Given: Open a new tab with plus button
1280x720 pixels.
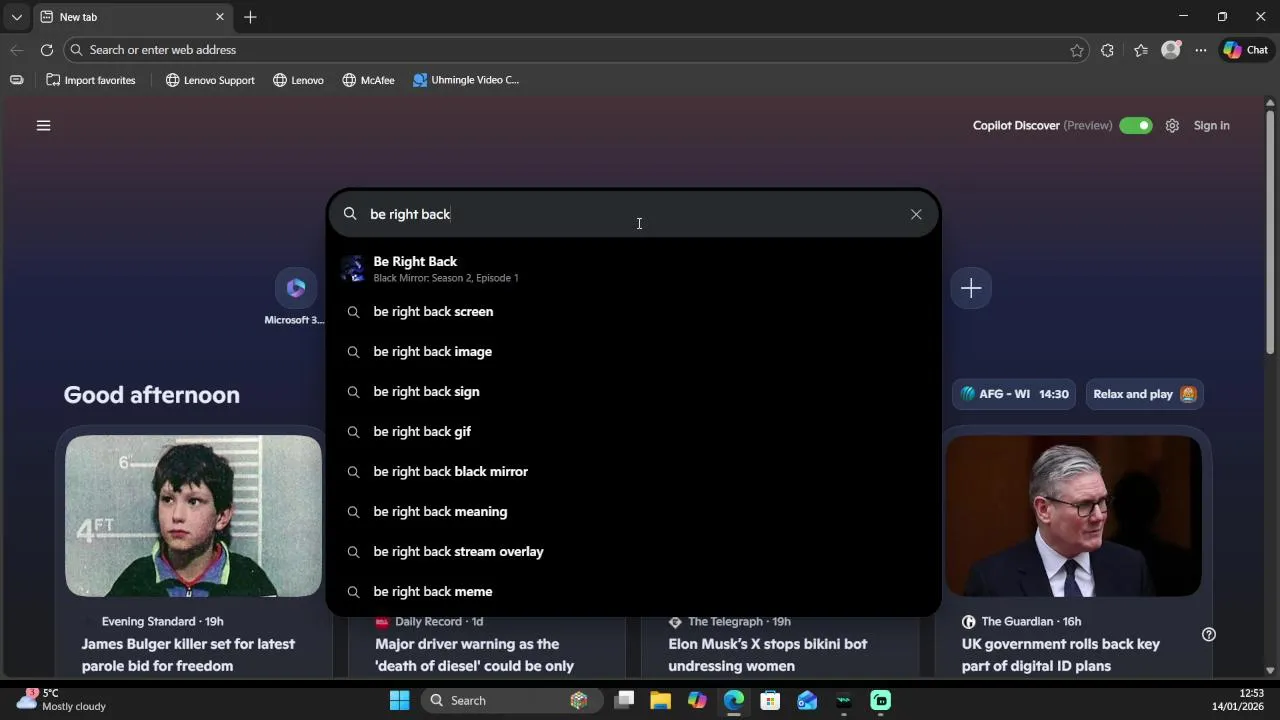Looking at the screenshot, I should (x=250, y=17).
